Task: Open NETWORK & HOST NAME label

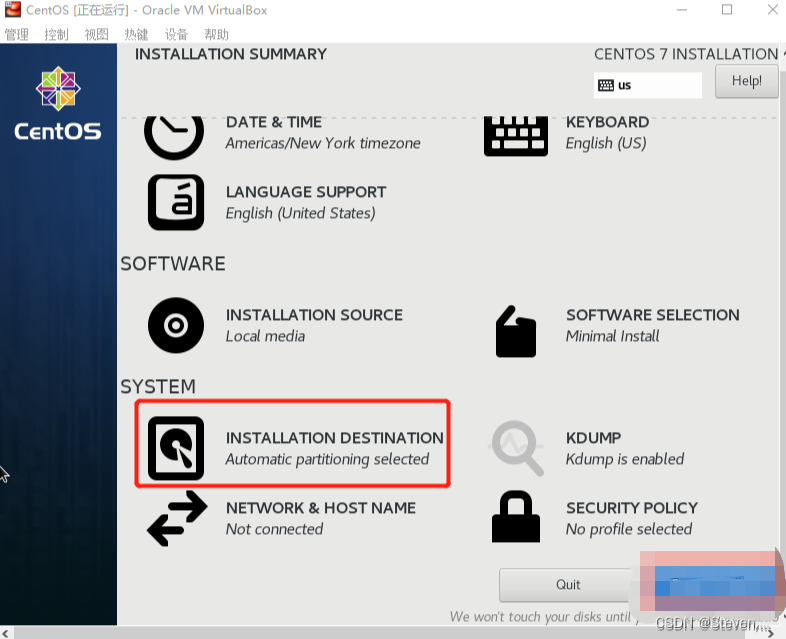Action: coord(321,508)
